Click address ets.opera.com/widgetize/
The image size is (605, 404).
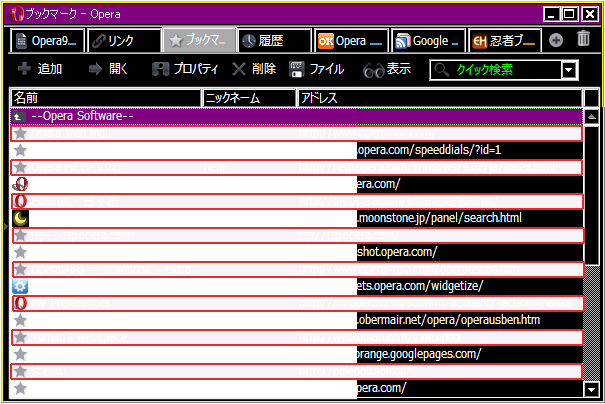tap(420, 286)
